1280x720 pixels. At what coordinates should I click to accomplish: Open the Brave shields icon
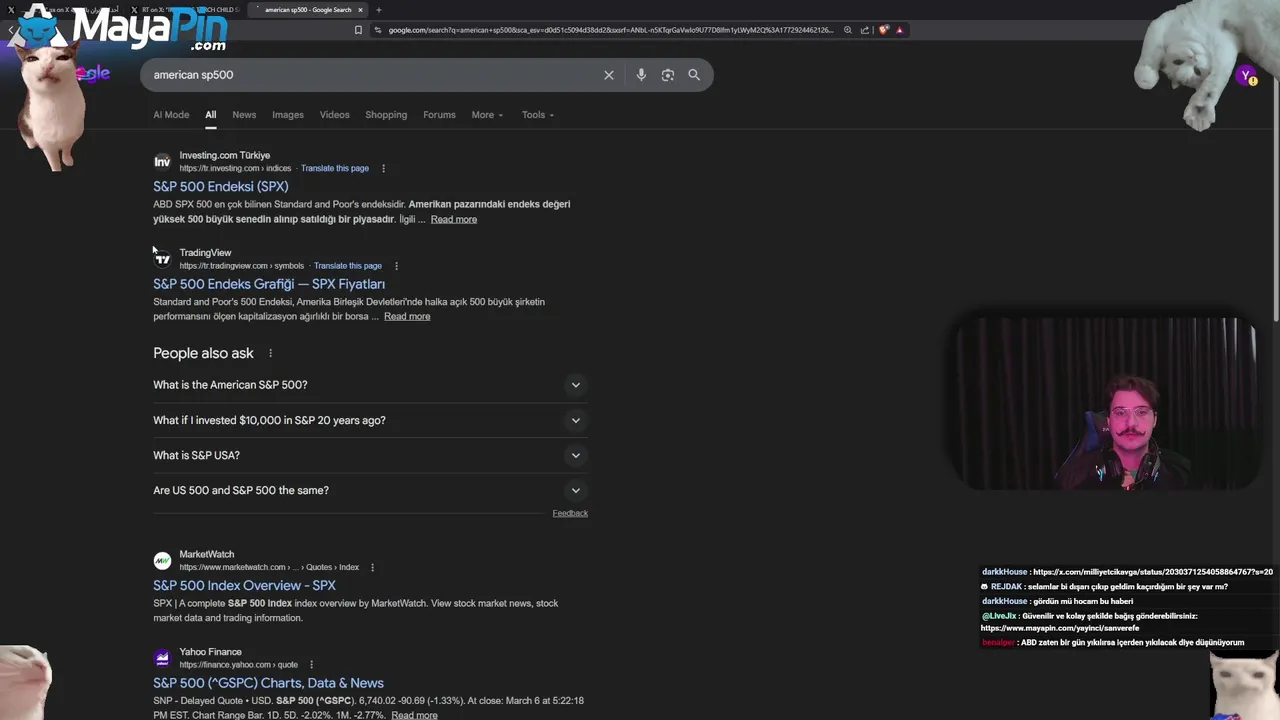pyautogui.click(x=883, y=30)
